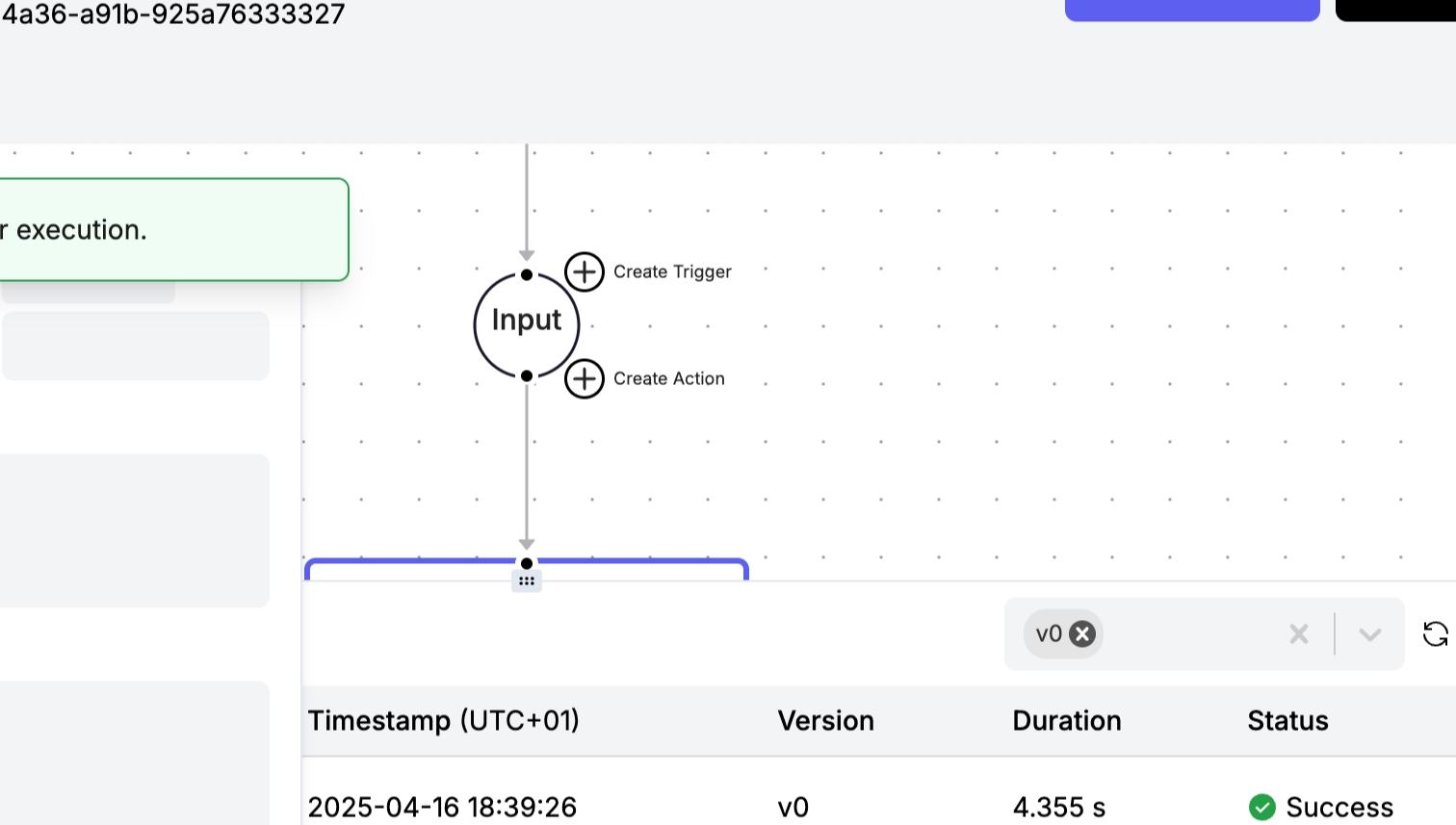Viewport: 1456px width, 825px height.
Task: Click the Version column header
Action: click(x=825, y=721)
